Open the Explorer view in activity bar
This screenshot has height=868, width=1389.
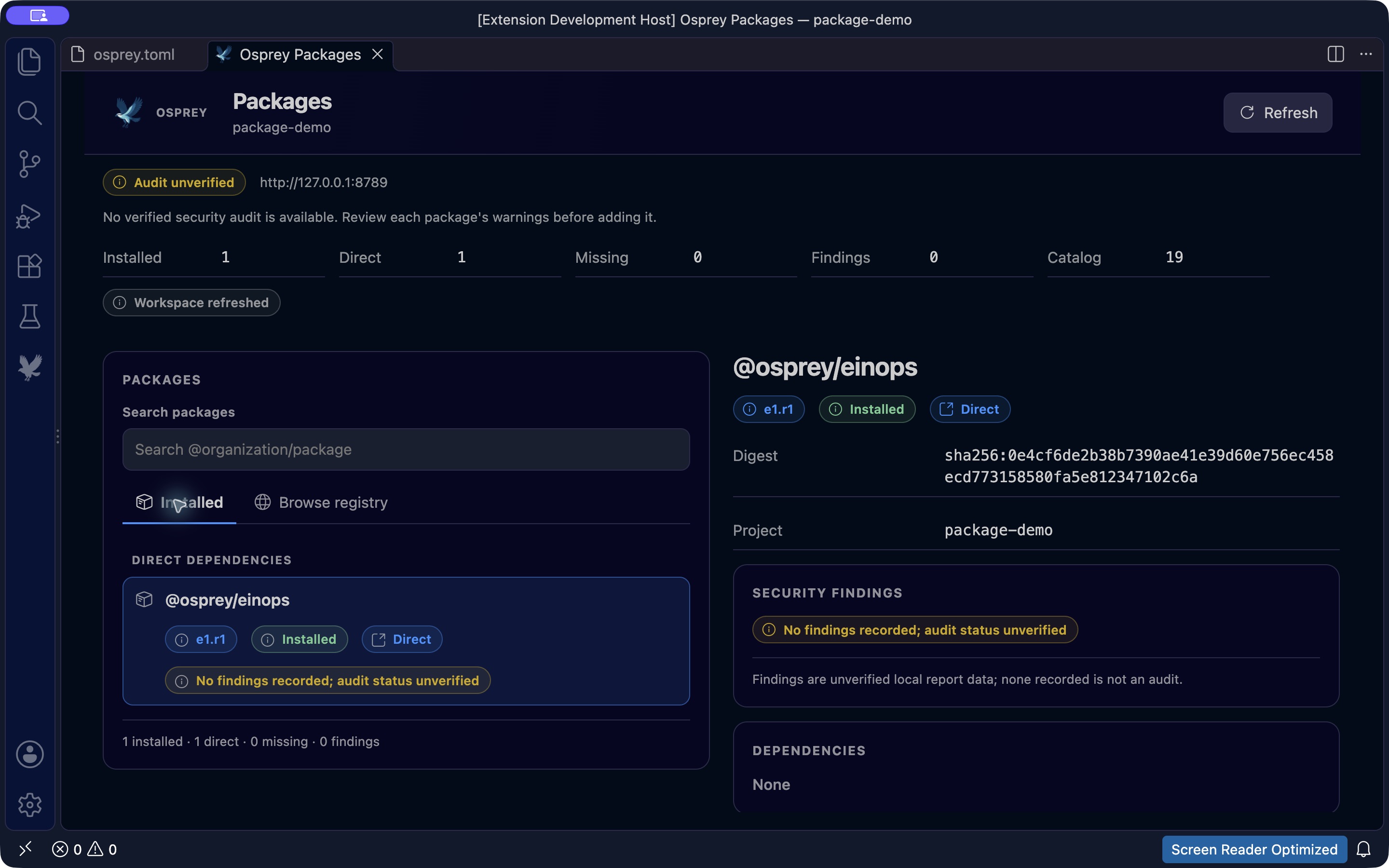point(29,61)
